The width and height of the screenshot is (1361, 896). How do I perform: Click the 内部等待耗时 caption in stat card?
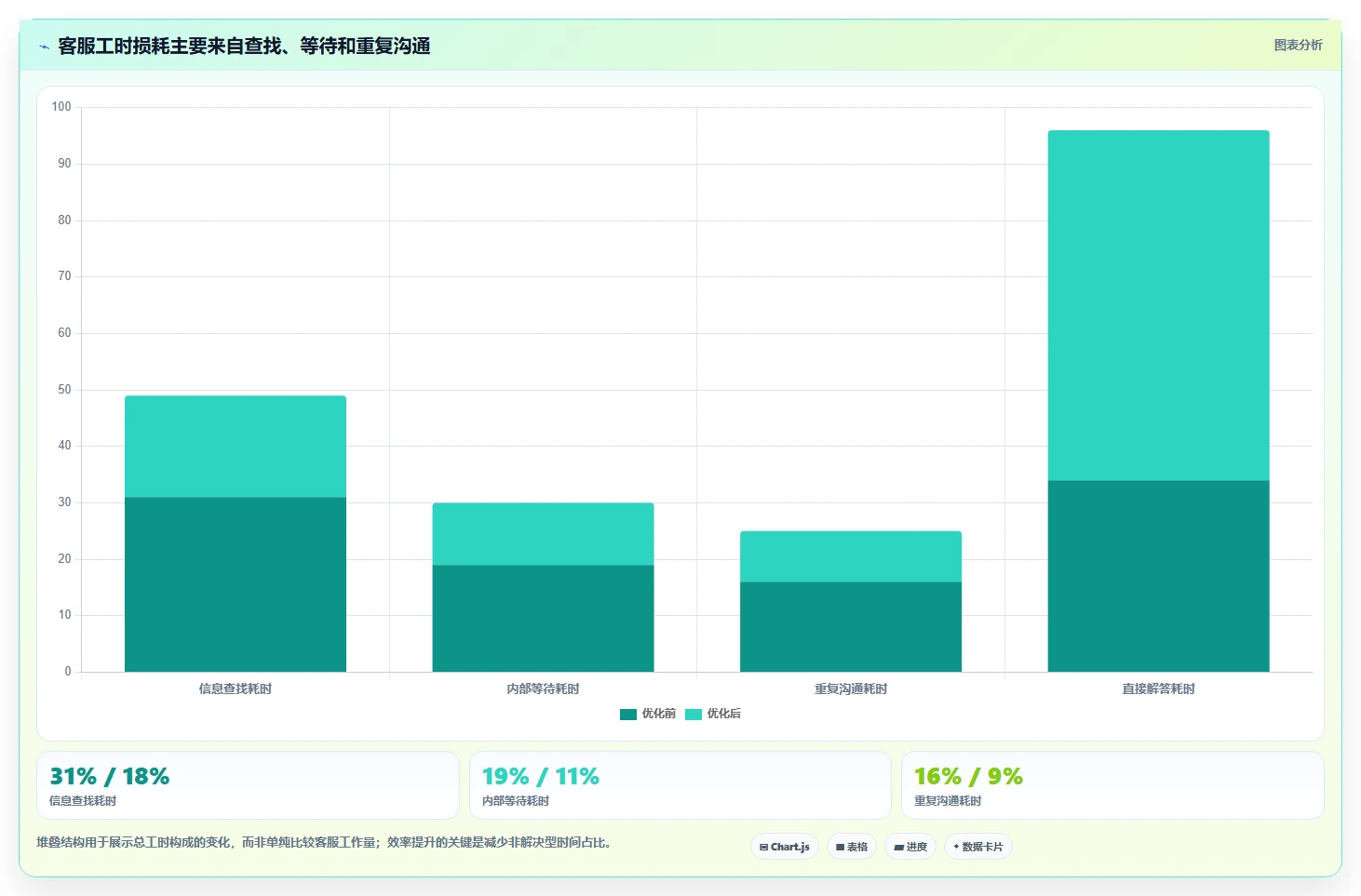click(516, 801)
